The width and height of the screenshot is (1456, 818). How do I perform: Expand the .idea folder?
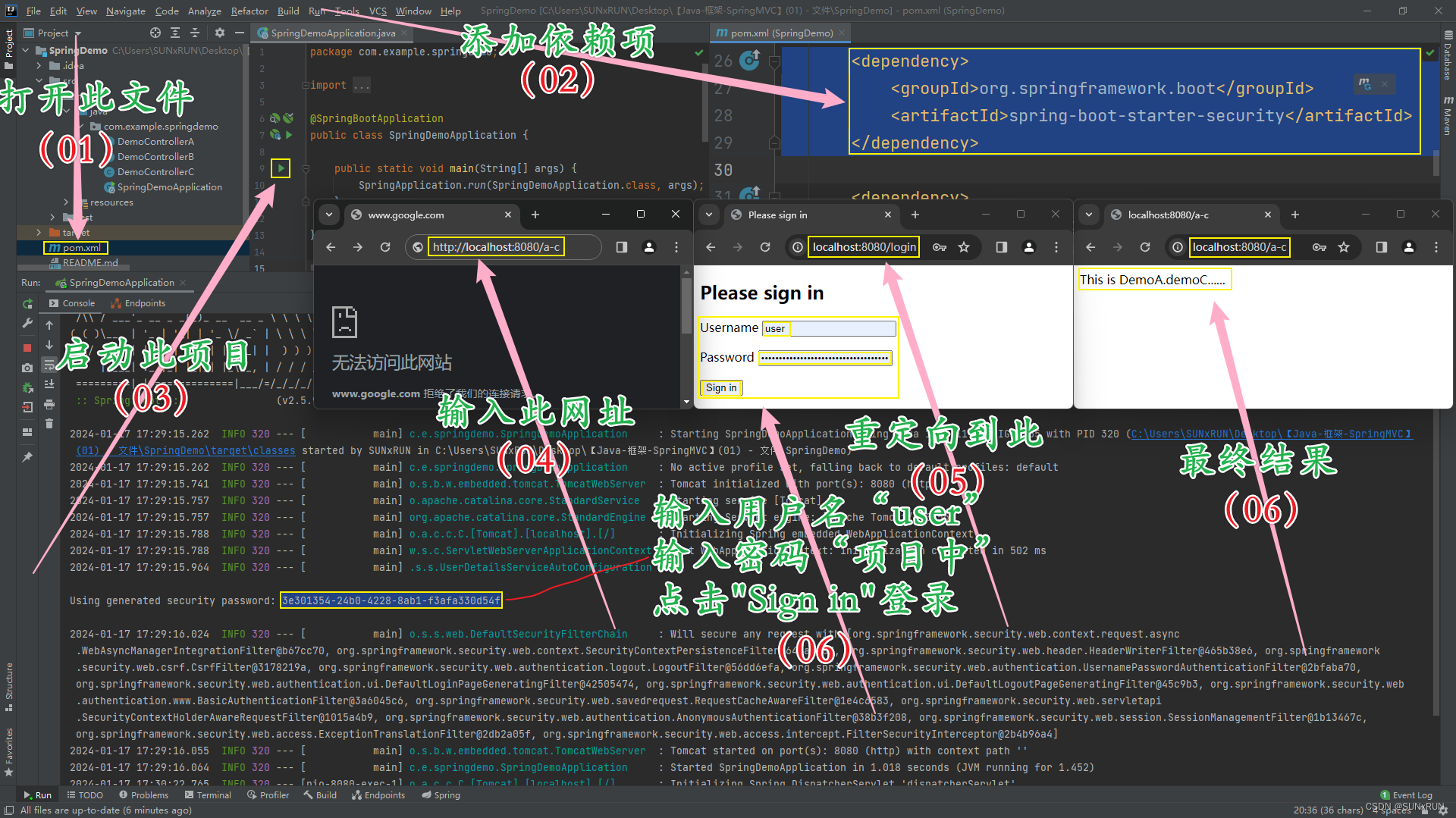coord(39,66)
